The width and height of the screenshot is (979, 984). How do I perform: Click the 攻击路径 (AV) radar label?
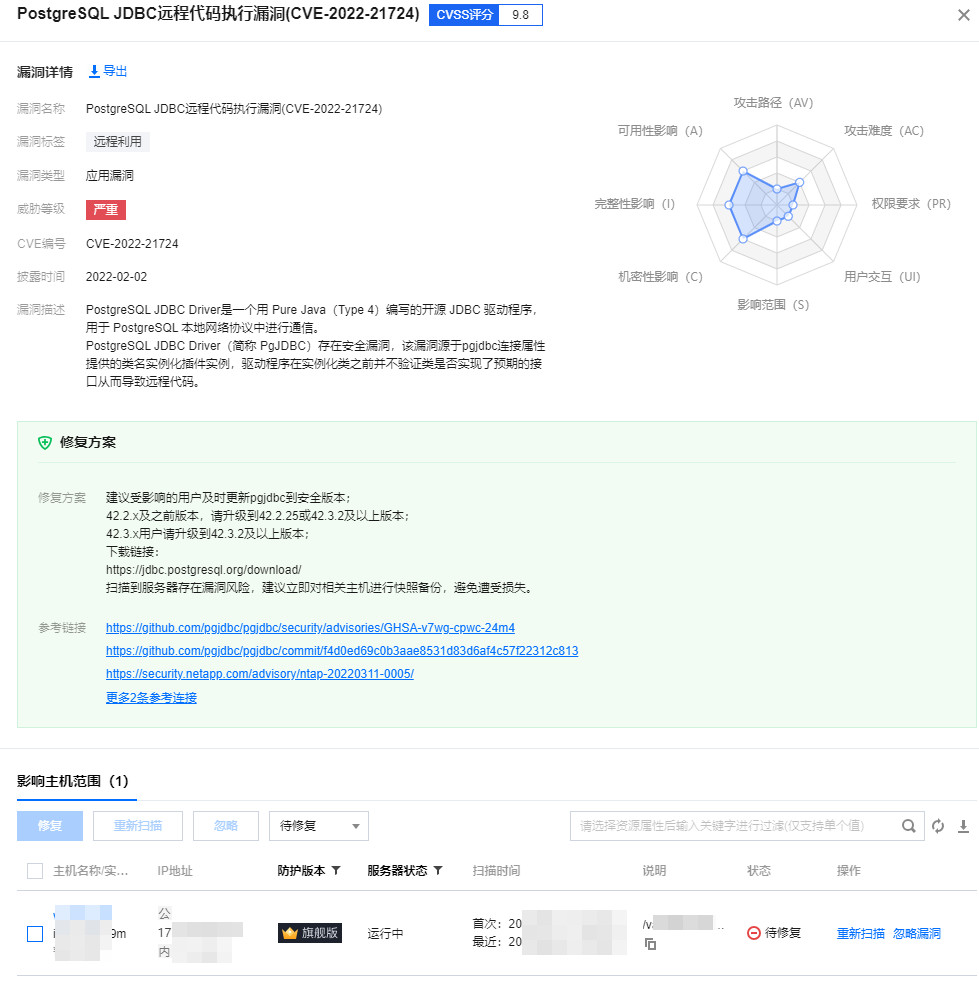[x=773, y=103]
